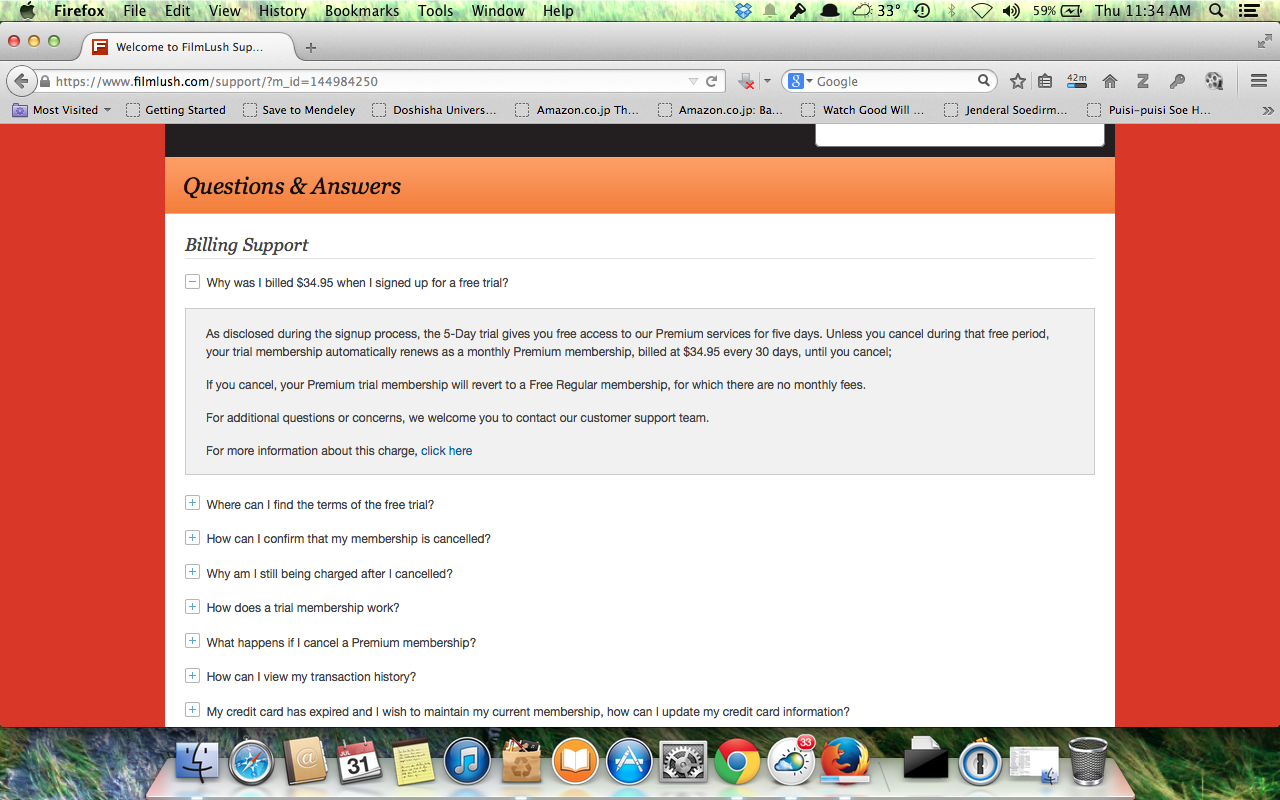Open the Most Visited bookmarks dropdown
The height and width of the screenshot is (800, 1280).
[x=62, y=110]
